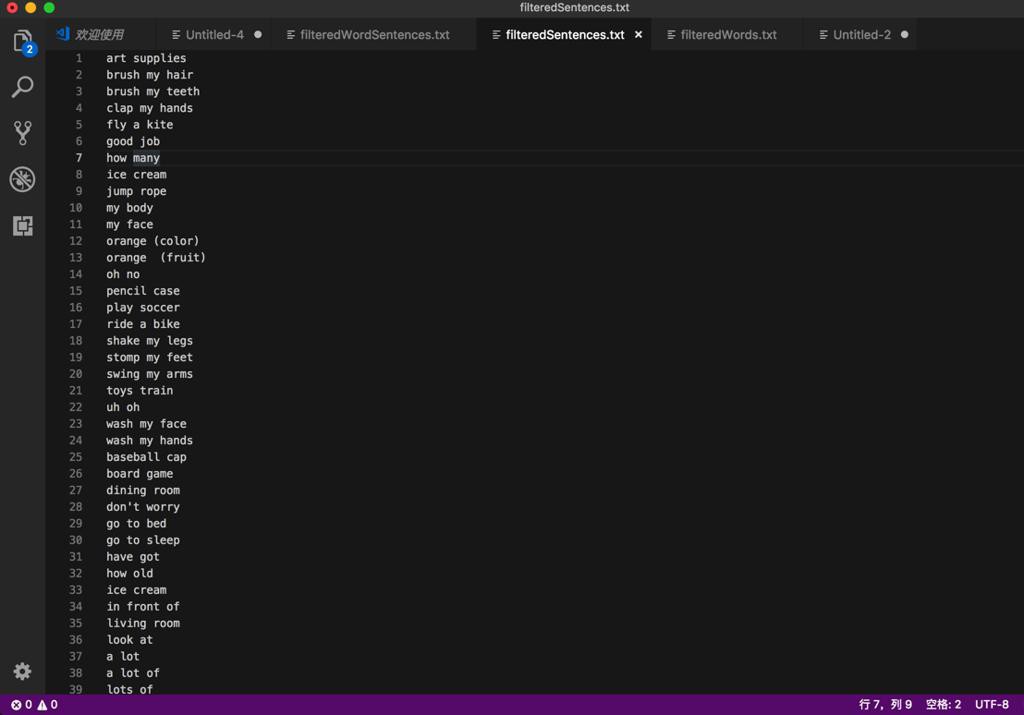Click file icon on filteredWords.txt tab
Screen dimensions: 1024x715
pos(671,35)
